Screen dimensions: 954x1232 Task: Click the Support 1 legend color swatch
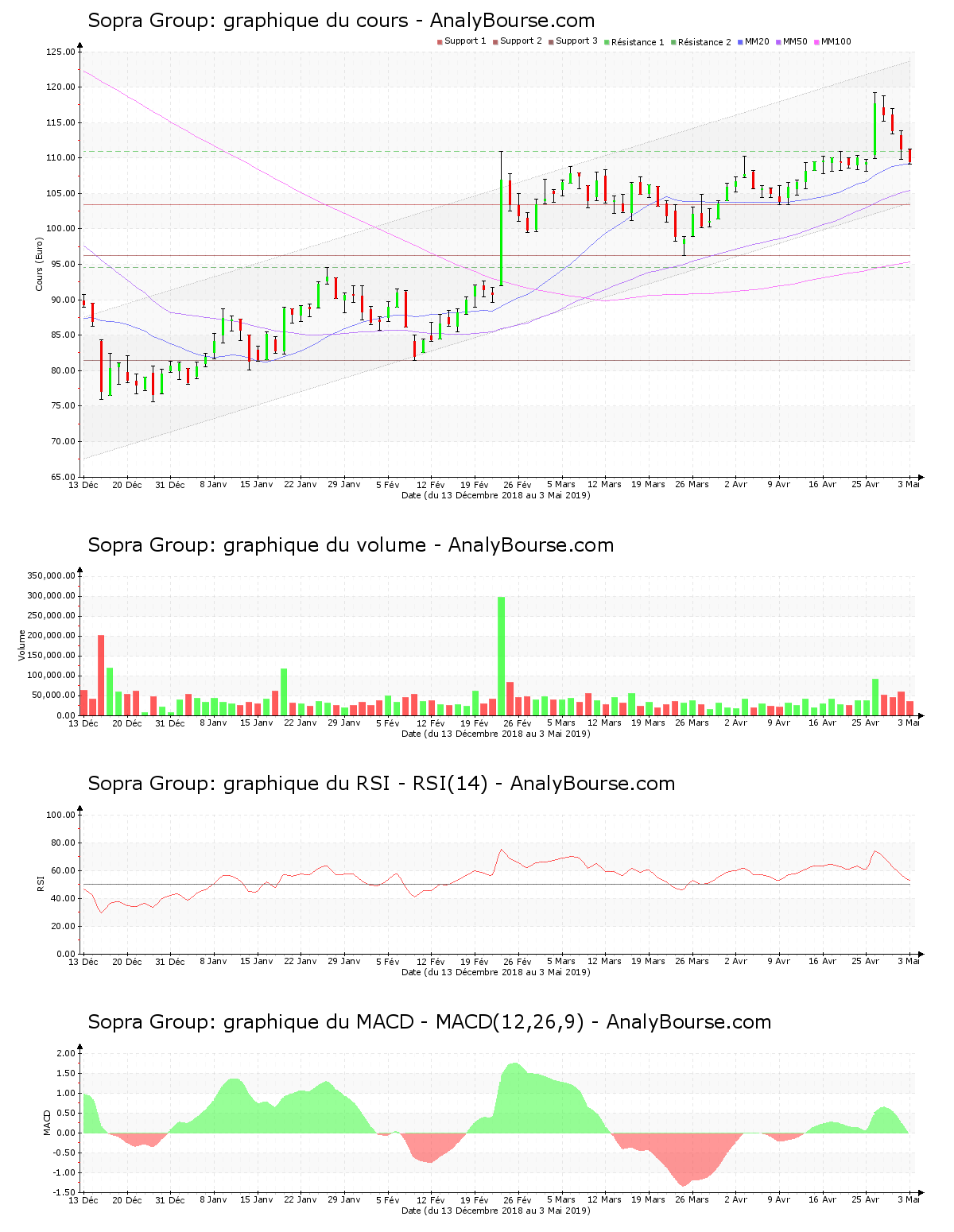[440, 42]
